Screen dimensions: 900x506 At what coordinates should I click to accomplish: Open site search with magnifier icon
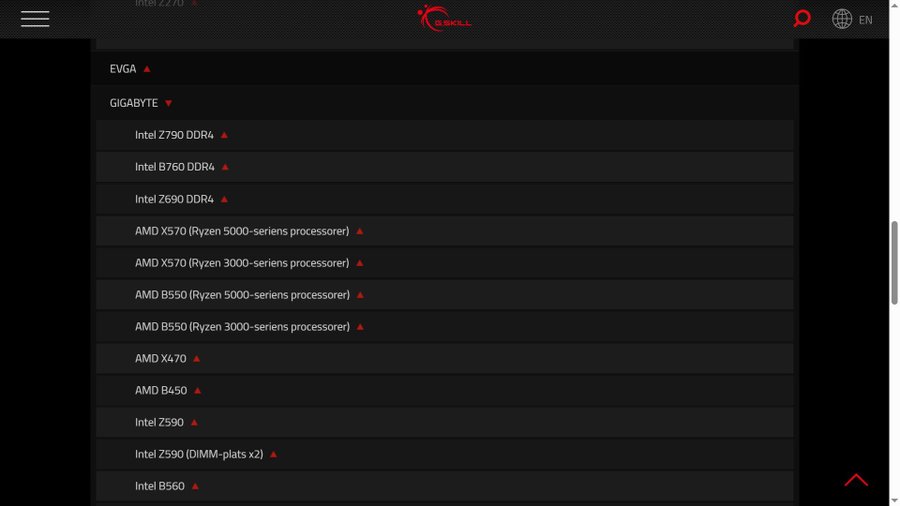pyautogui.click(x=802, y=18)
